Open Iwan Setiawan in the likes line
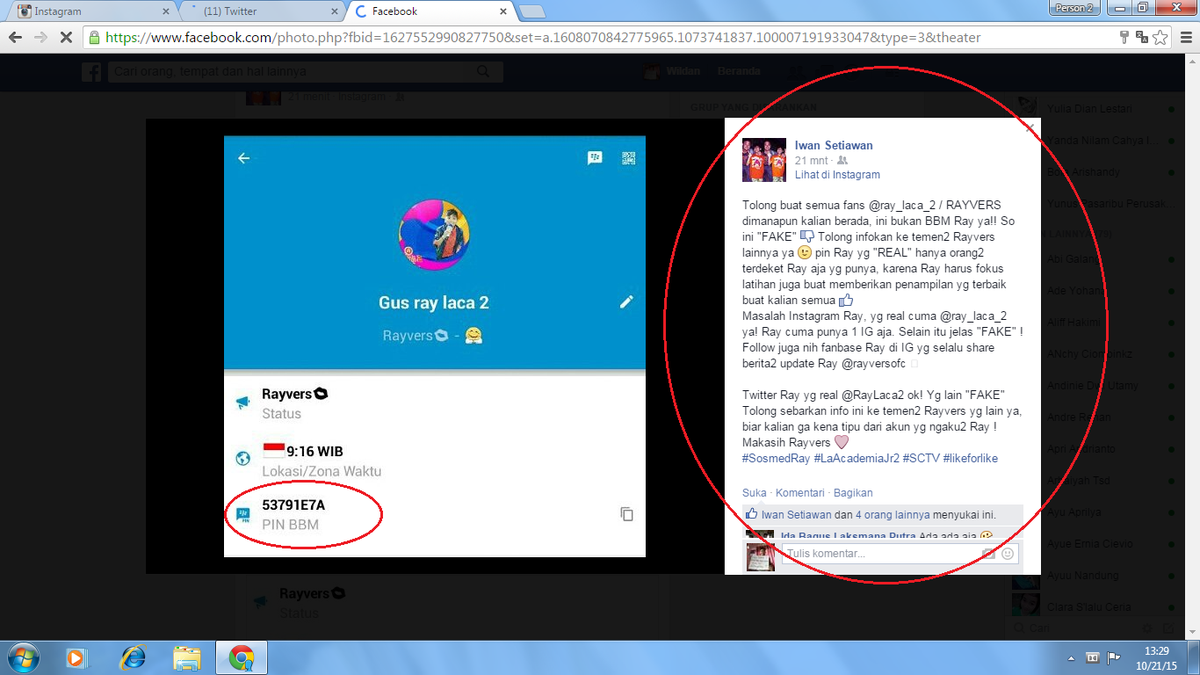Screen dimensions: 1200x675 pyautogui.click(x=796, y=515)
